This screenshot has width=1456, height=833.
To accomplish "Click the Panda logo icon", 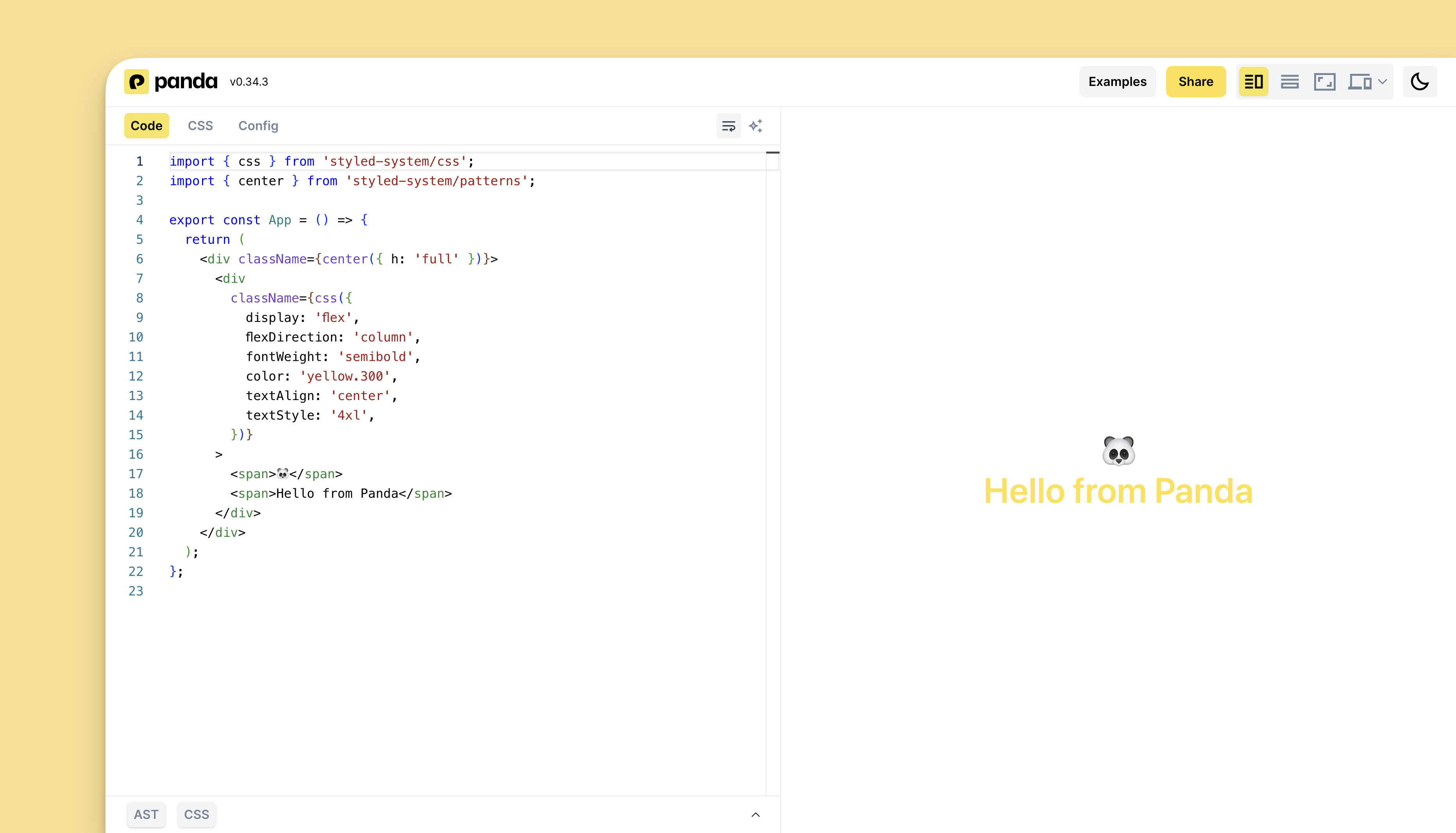I will click(136, 82).
